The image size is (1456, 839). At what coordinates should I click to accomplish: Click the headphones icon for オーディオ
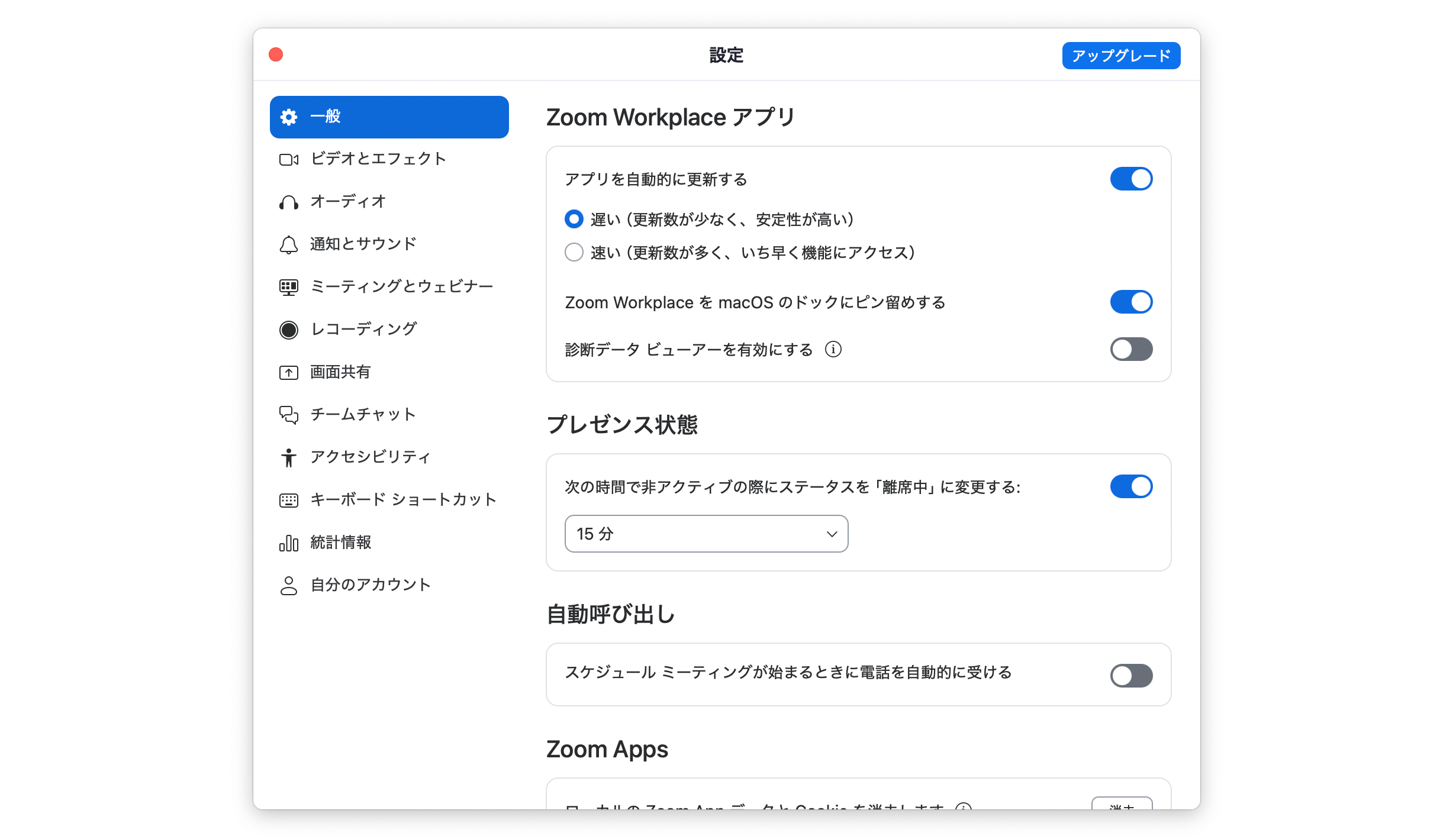pyautogui.click(x=289, y=202)
